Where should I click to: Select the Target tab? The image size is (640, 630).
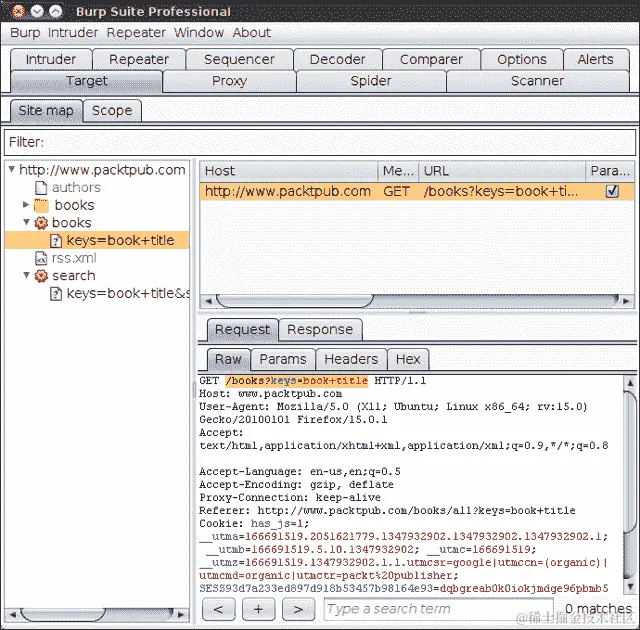(87, 81)
